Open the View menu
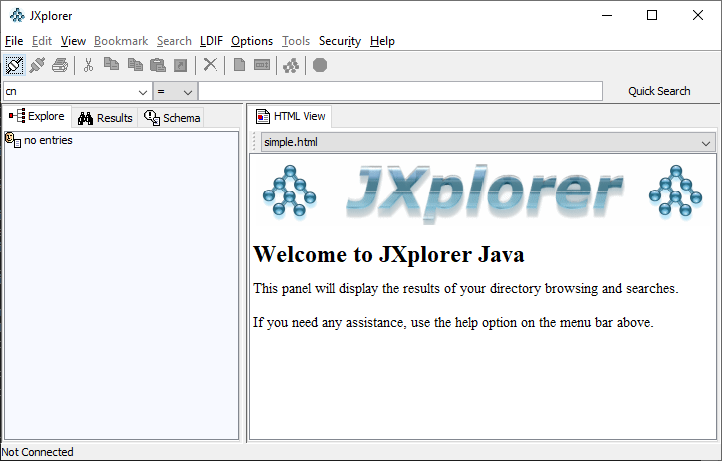This screenshot has height=461, width=722. (73, 41)
